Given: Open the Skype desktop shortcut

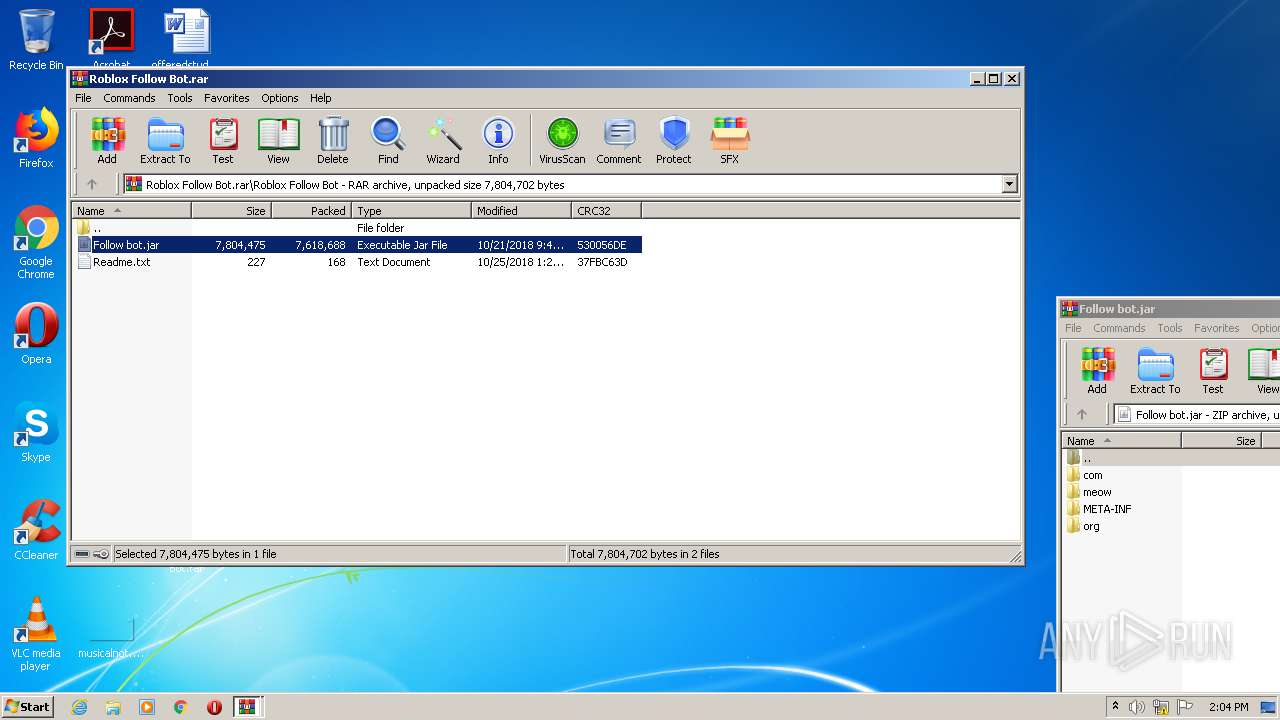Looking at the screenshot, I should coord(36,432).
